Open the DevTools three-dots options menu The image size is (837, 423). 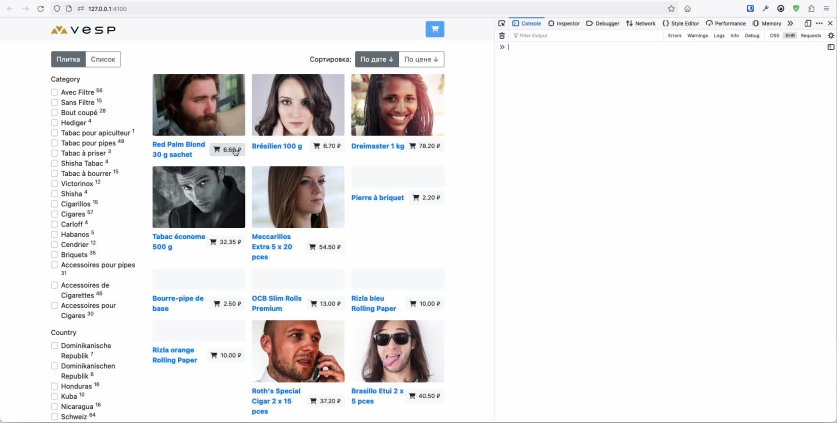click(819, 24)
